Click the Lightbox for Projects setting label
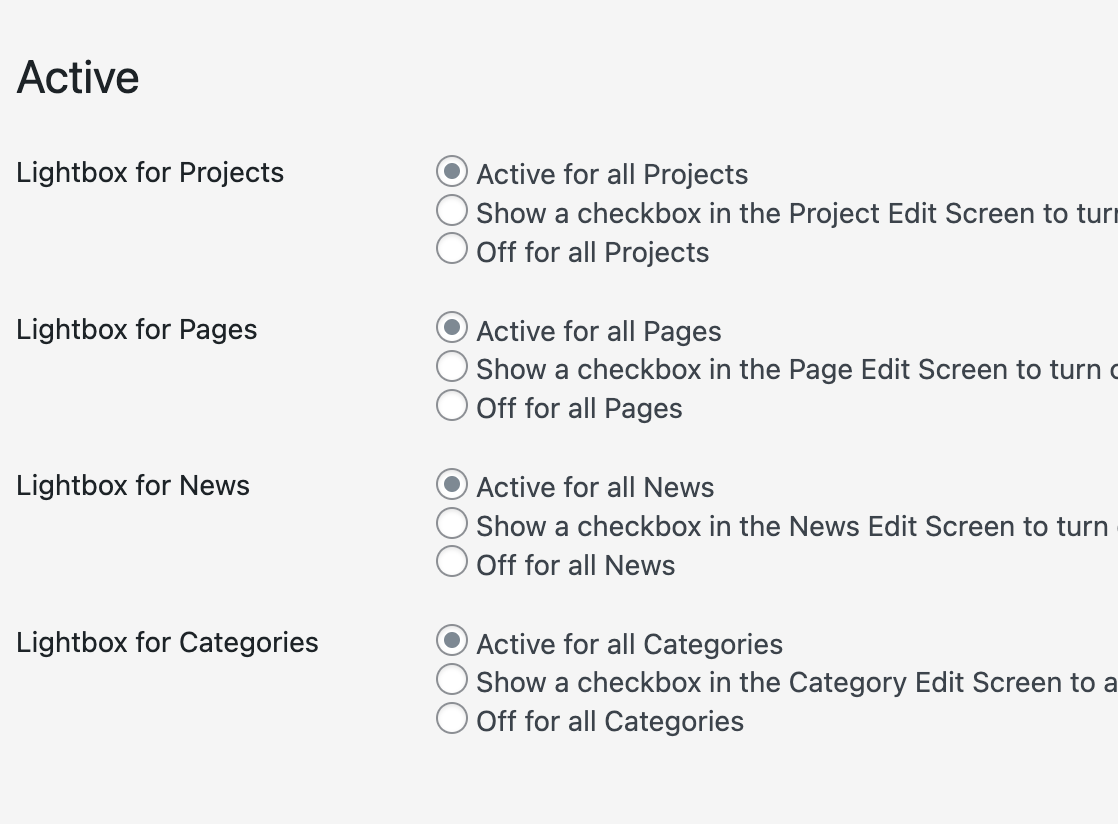The width and height of the screenshot is (1118, 824). (x=150, y=172)
